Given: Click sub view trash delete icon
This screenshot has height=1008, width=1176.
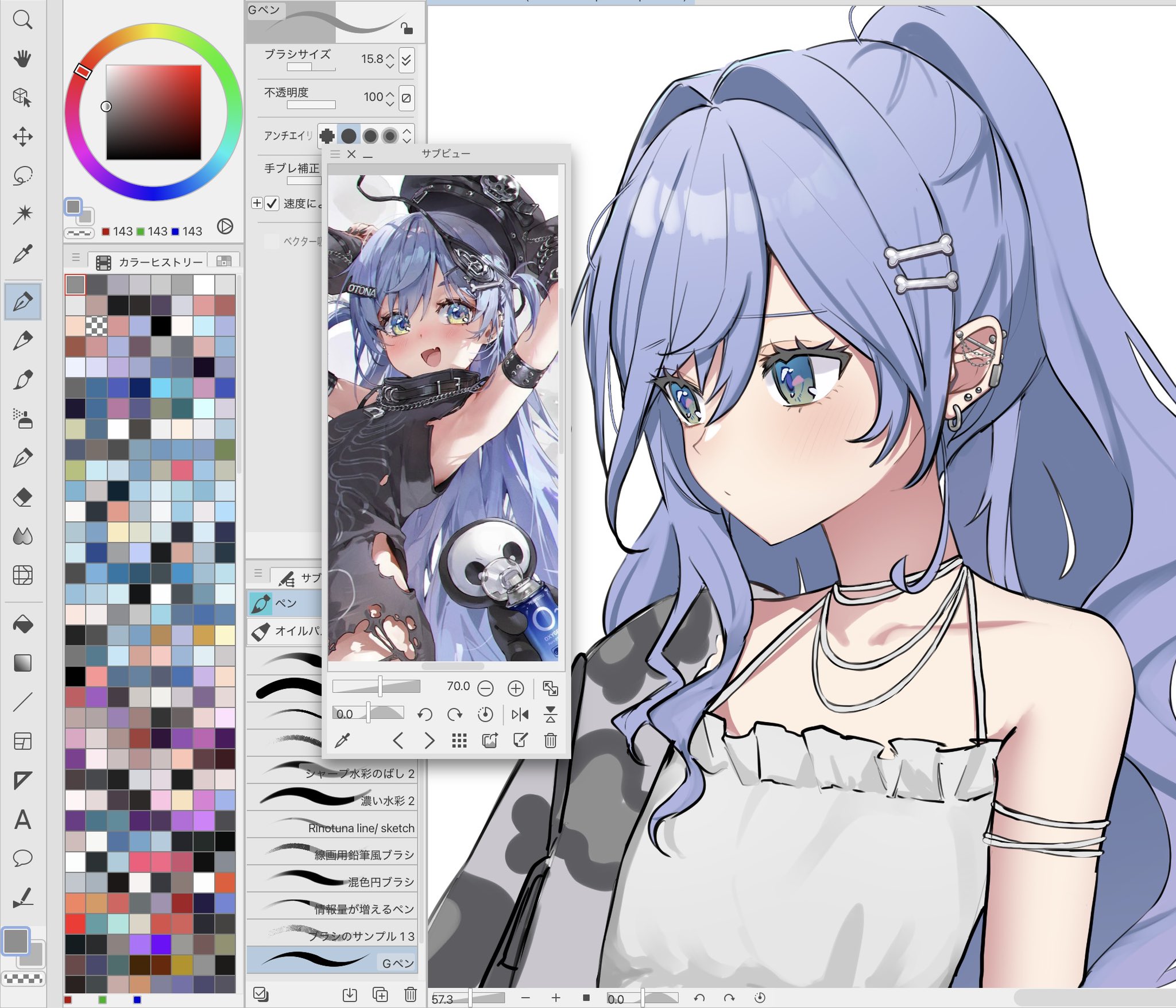Looking at the screenshot, I should [x=550, y=741].
